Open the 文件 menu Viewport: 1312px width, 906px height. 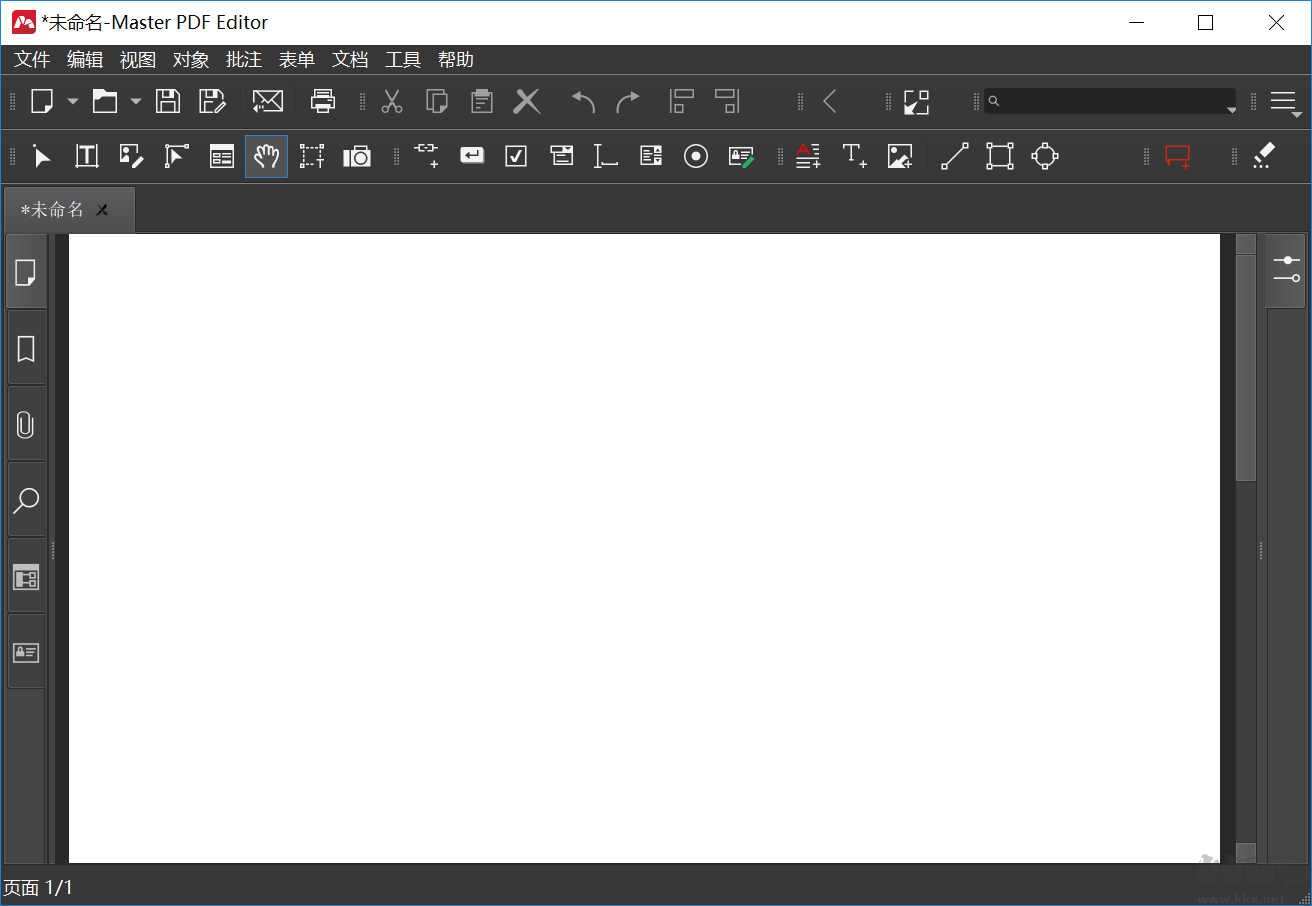32,60
